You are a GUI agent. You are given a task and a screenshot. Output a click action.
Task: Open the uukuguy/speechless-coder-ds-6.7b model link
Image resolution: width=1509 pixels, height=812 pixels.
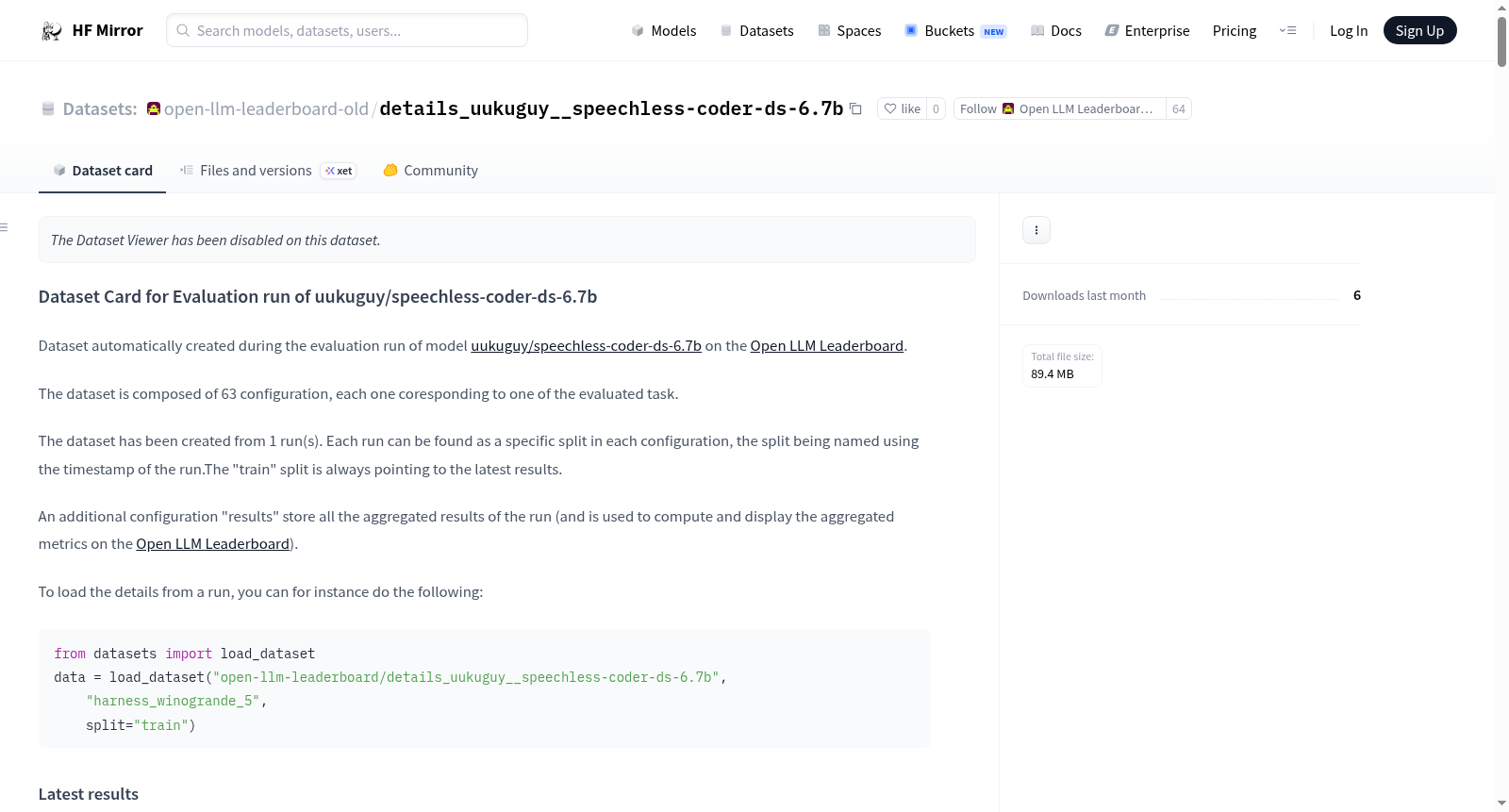(586, 346)
